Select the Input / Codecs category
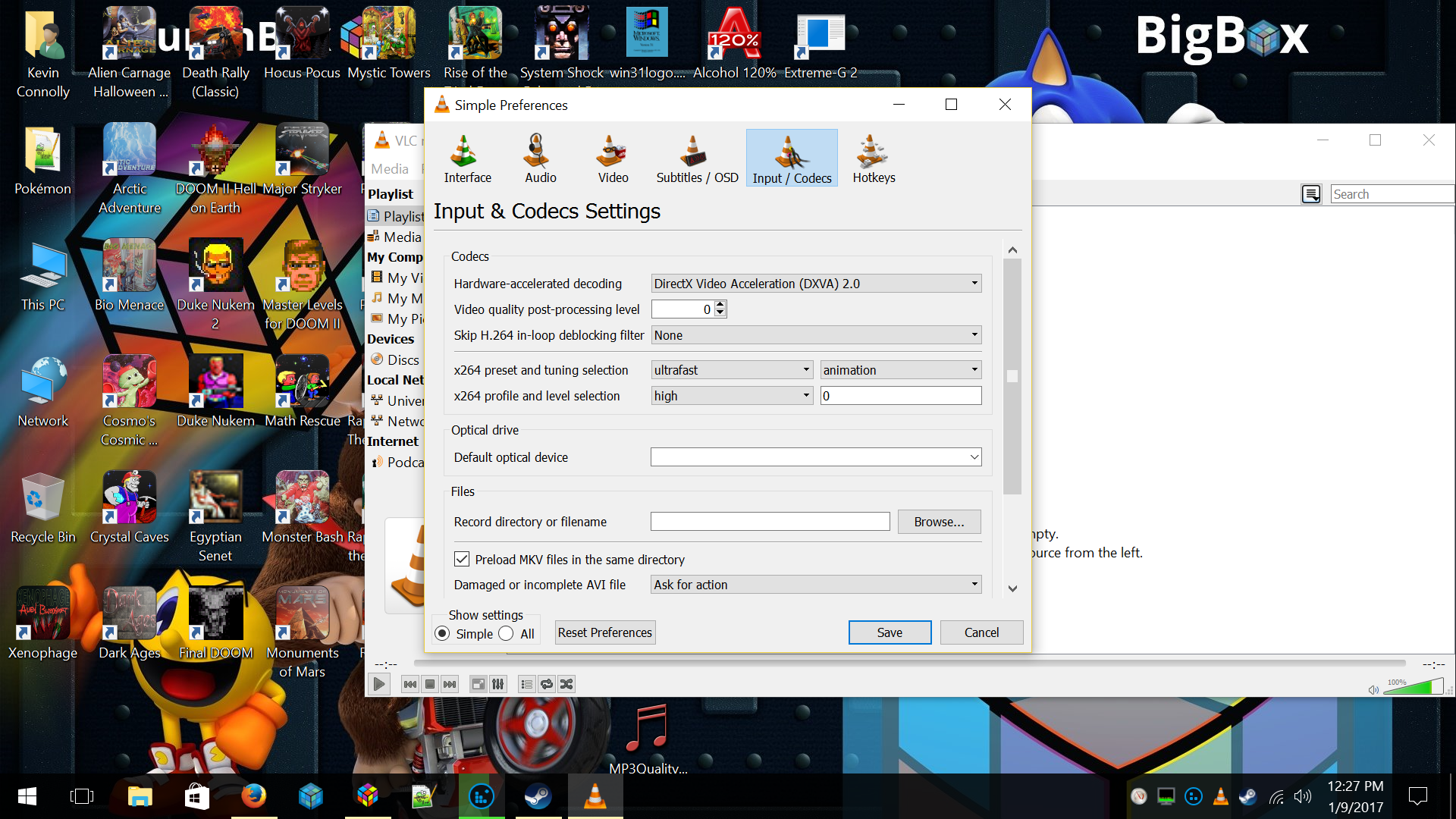Viewport: 1456px width, 819px height. click(x=792, y=158)
